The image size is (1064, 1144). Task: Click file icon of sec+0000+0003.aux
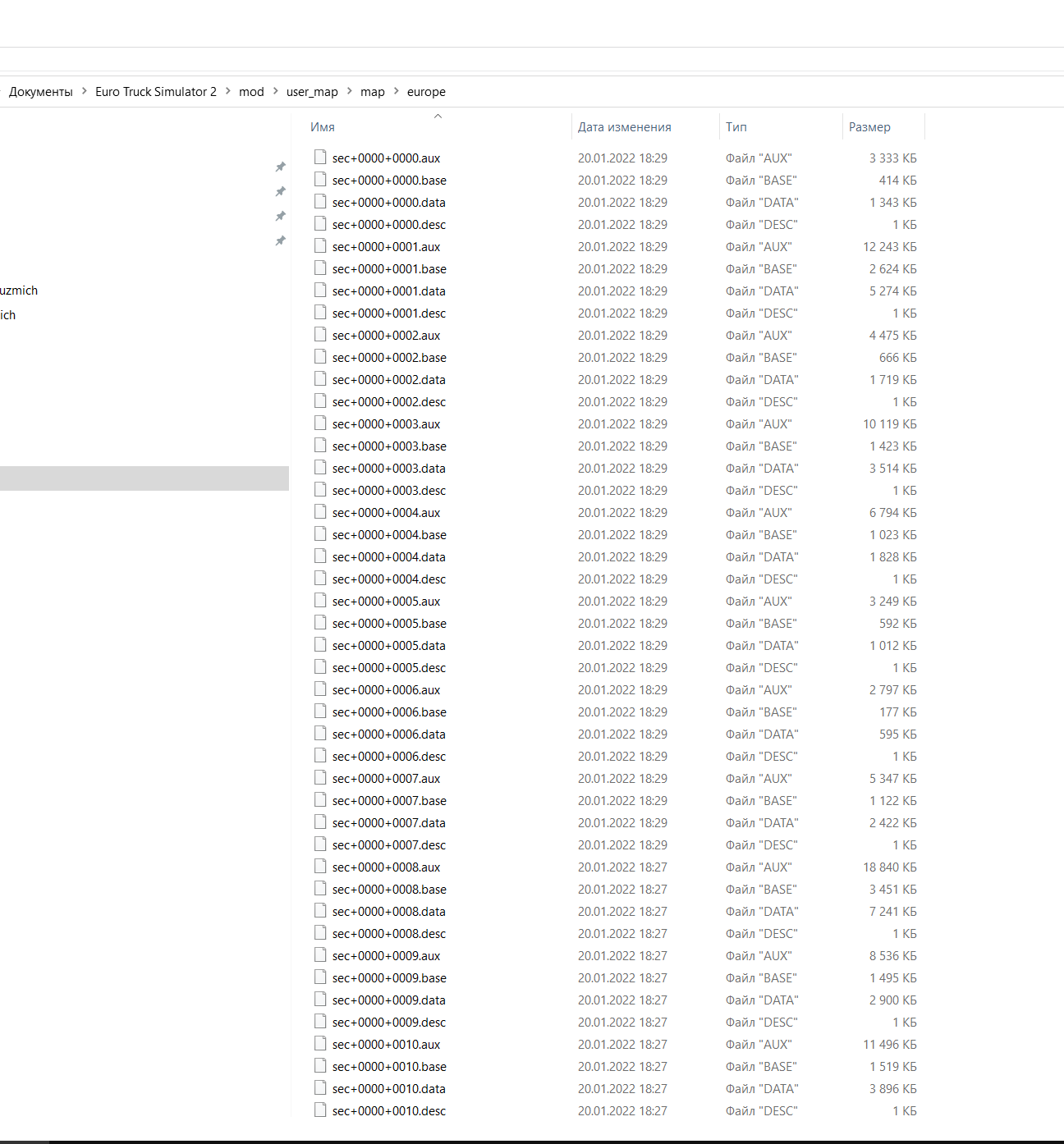(320, 423)
